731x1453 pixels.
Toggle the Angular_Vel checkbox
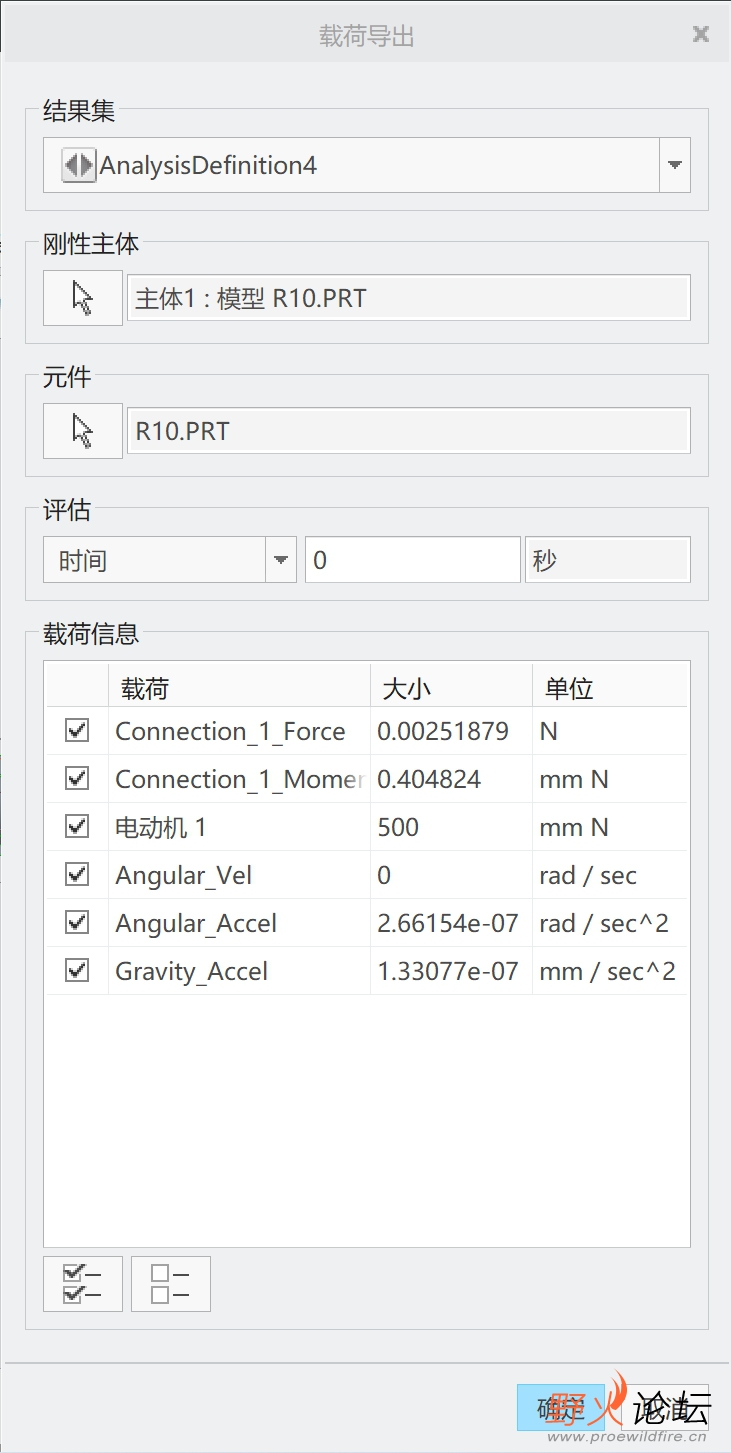(x=77, y=874)
